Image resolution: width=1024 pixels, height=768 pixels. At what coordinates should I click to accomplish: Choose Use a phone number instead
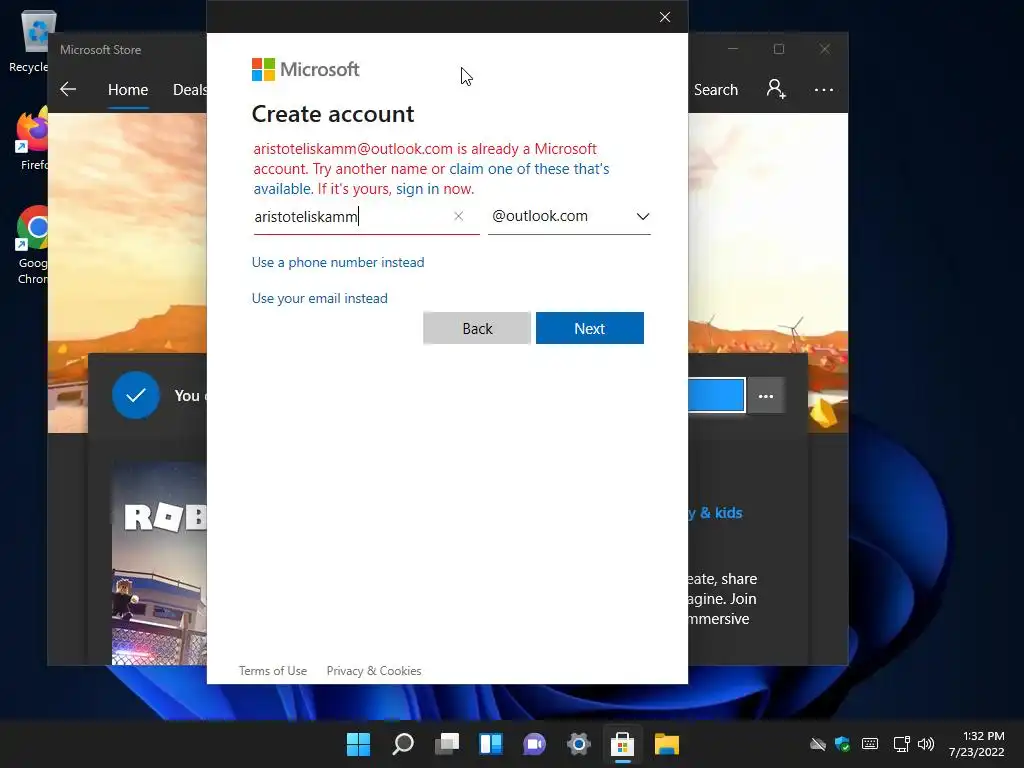pos(338,262)
